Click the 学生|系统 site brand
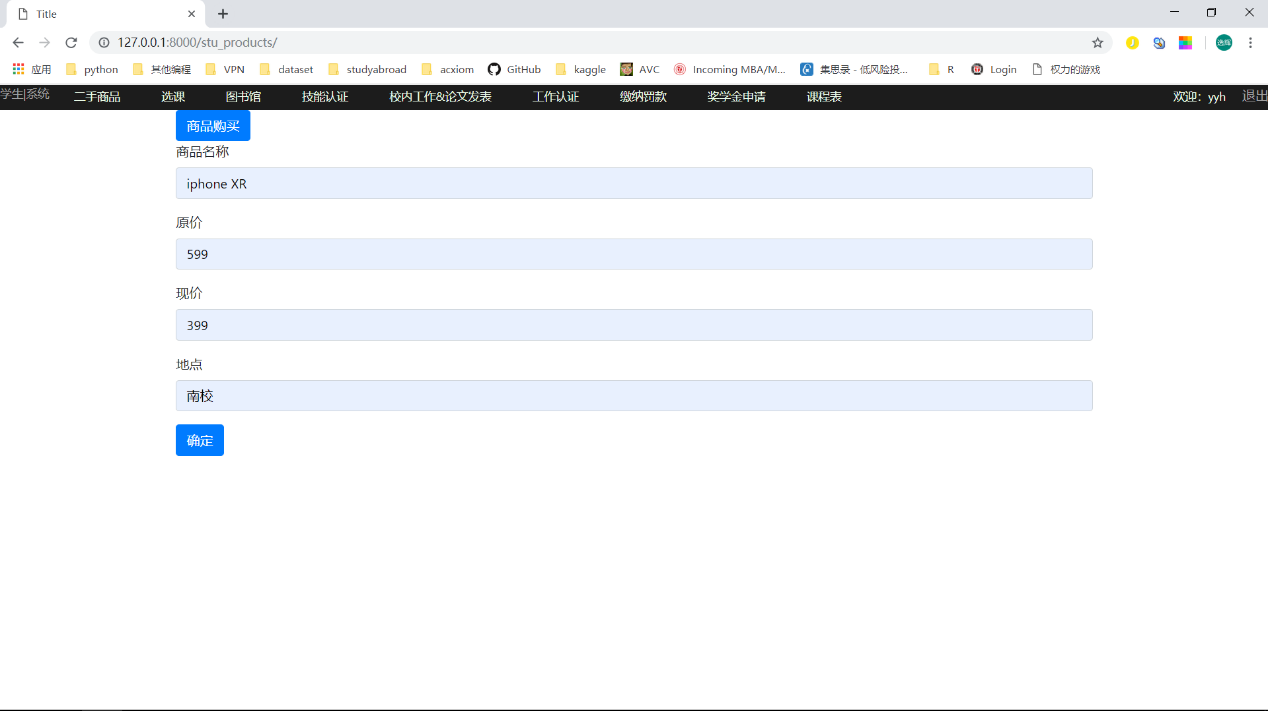 point(25,94)
